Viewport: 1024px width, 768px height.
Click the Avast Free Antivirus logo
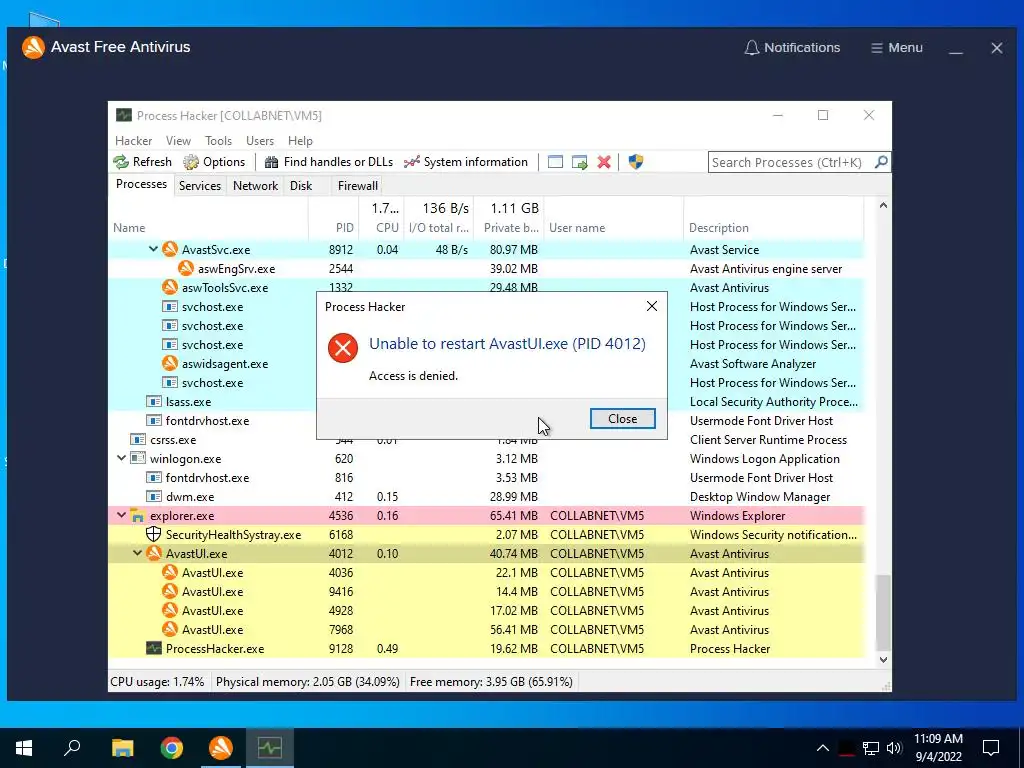point(33,47)
